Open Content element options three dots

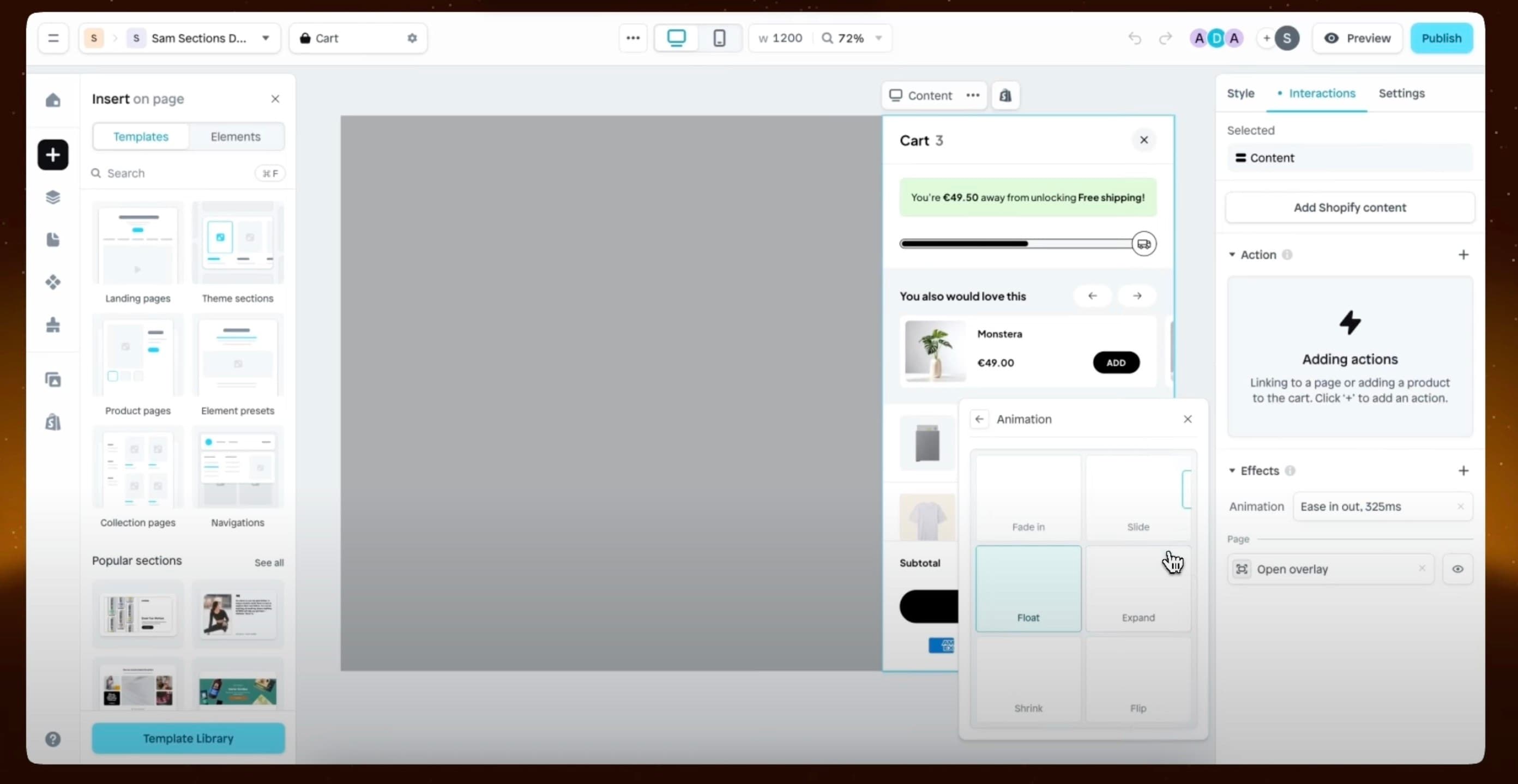point(973,95)
